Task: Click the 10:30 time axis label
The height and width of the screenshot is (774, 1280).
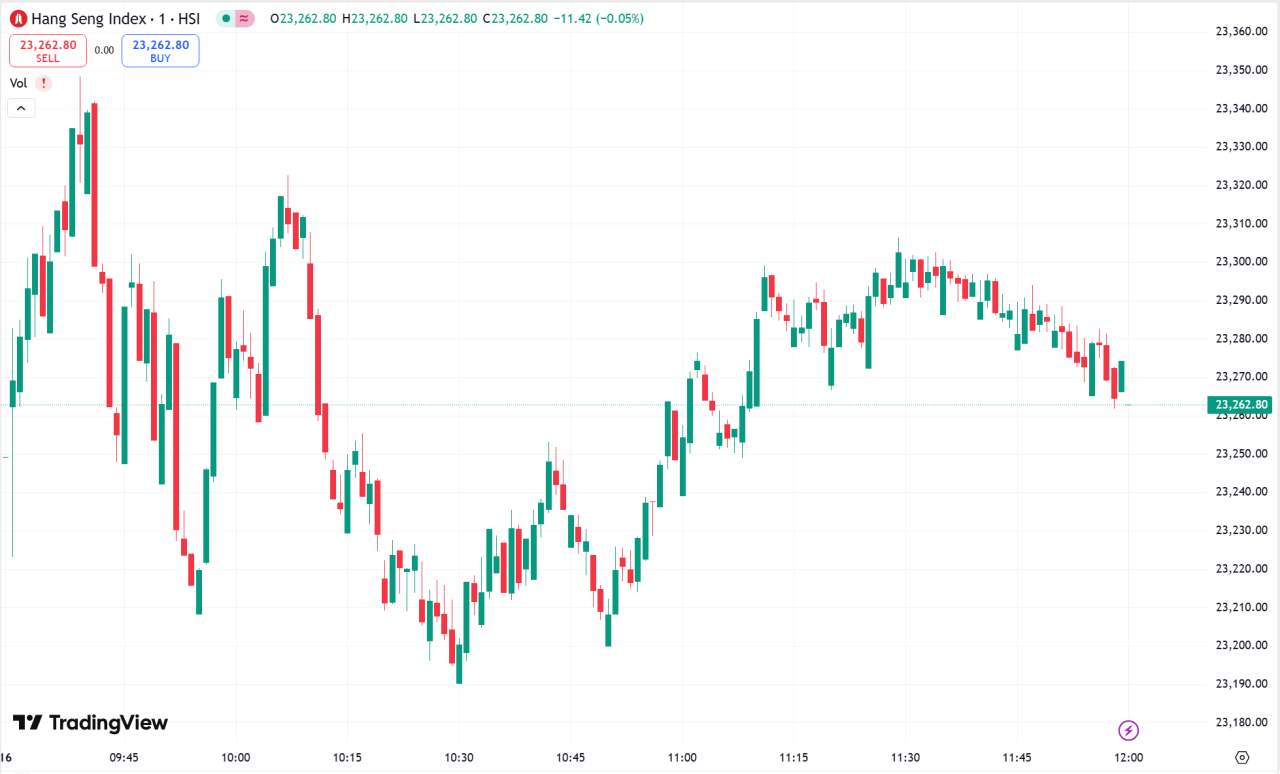Action: 459,757
